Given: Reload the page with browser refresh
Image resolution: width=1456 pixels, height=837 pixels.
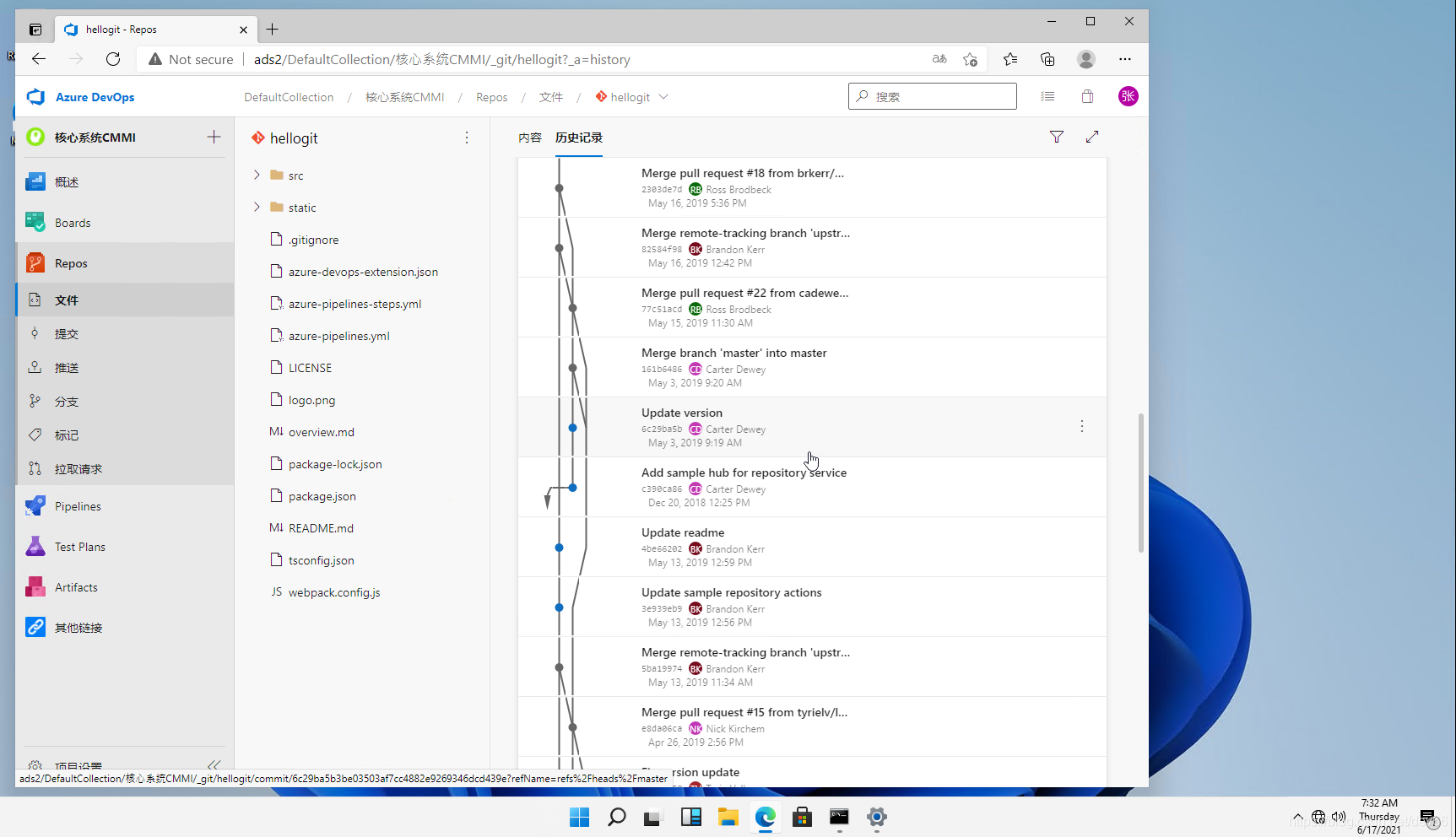Looking at the screenshot, I should tap(113, 59).
